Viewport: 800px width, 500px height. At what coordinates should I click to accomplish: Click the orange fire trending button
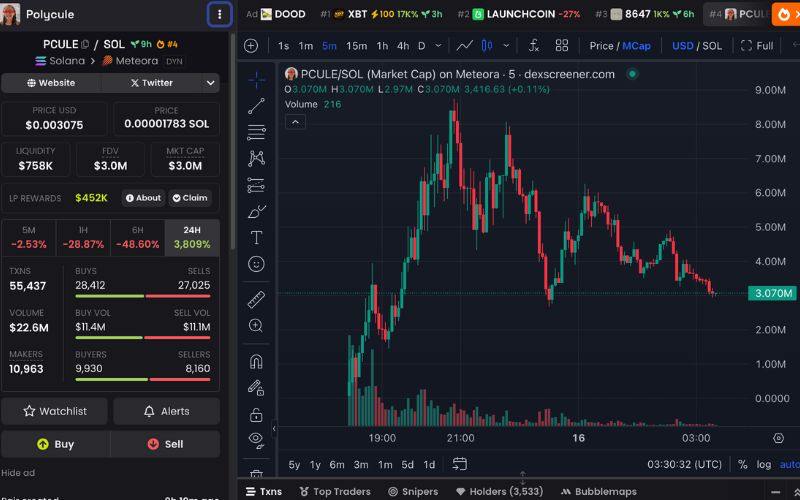(x=786, y=14)
